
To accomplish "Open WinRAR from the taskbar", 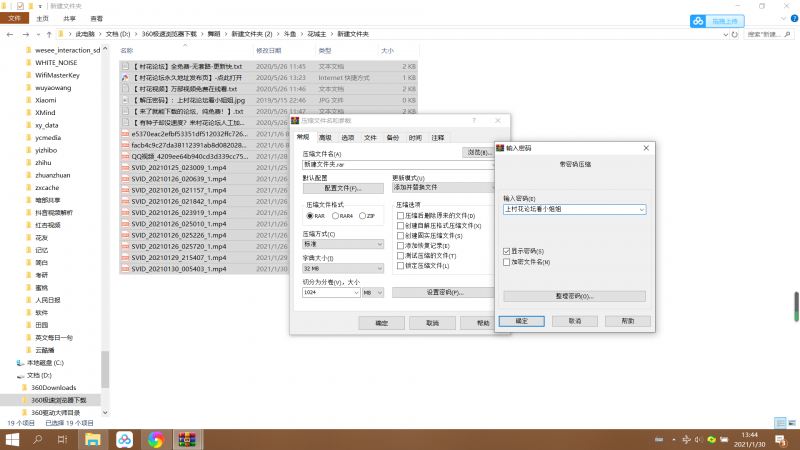I will [185, 439].
